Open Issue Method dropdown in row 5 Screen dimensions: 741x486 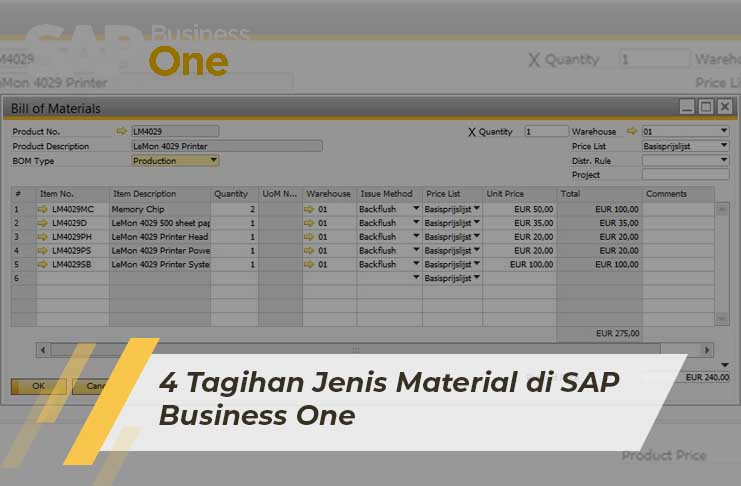[x=416, y=264]
